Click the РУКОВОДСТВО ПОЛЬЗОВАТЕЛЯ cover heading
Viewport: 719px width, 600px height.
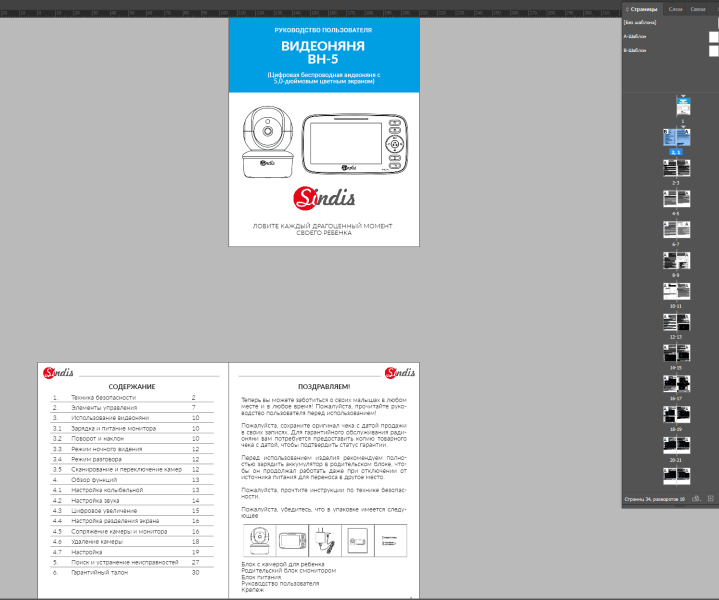click(323, 30)
